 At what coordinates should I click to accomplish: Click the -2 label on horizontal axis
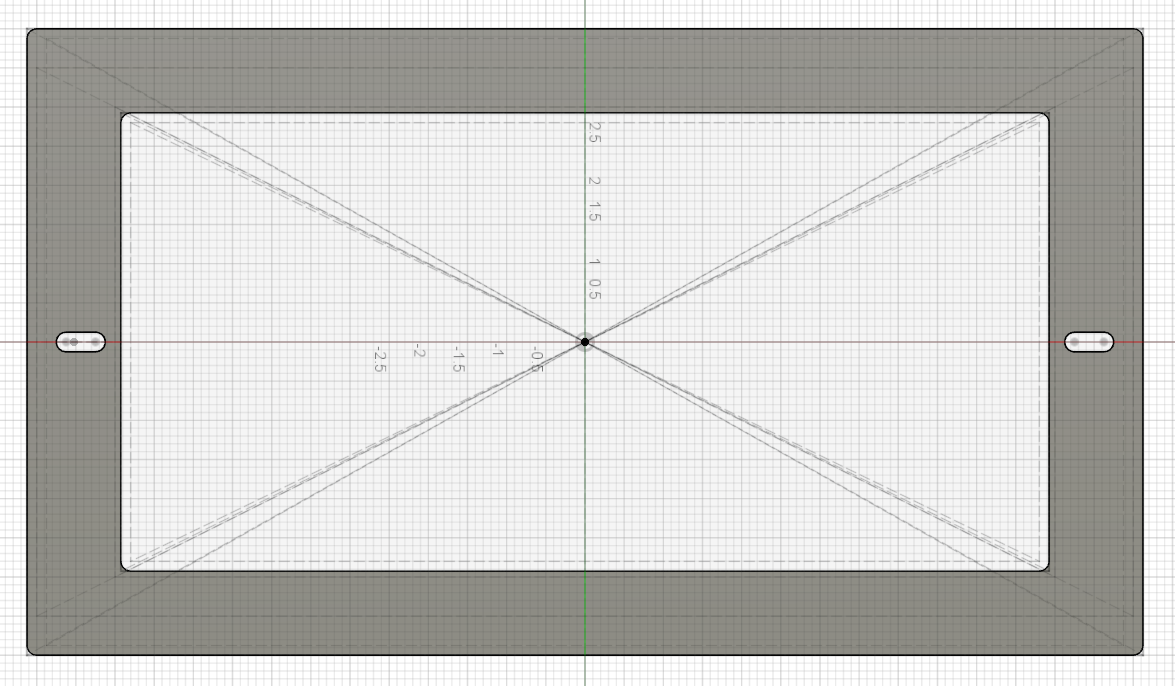pyautogui.click(x=419, y=352)
